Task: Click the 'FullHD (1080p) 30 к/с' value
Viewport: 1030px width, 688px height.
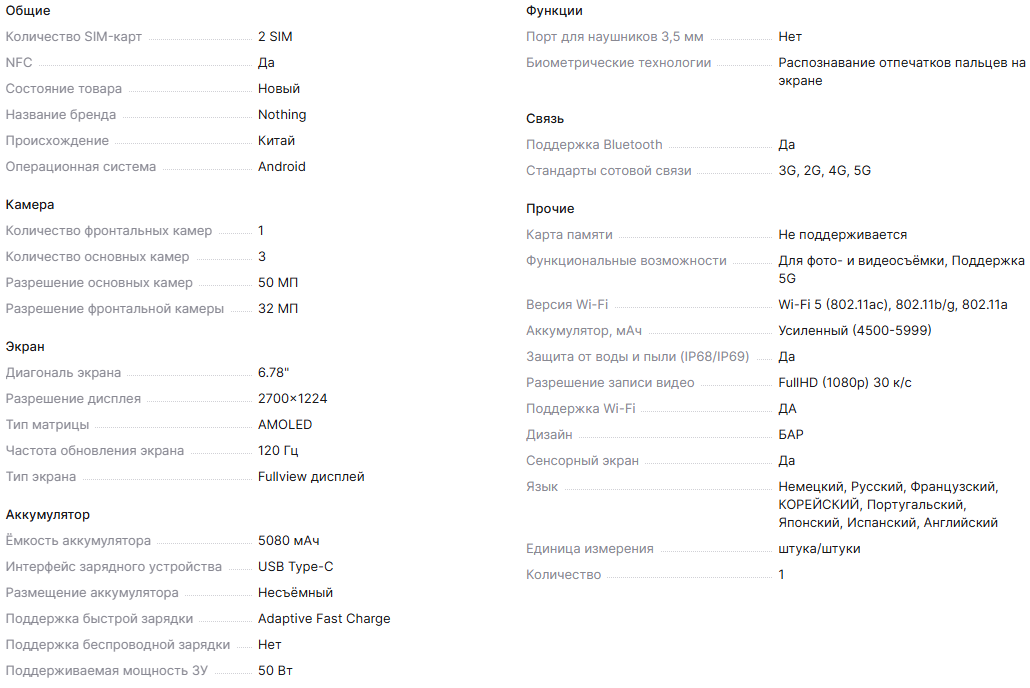Action: (845, 383)
